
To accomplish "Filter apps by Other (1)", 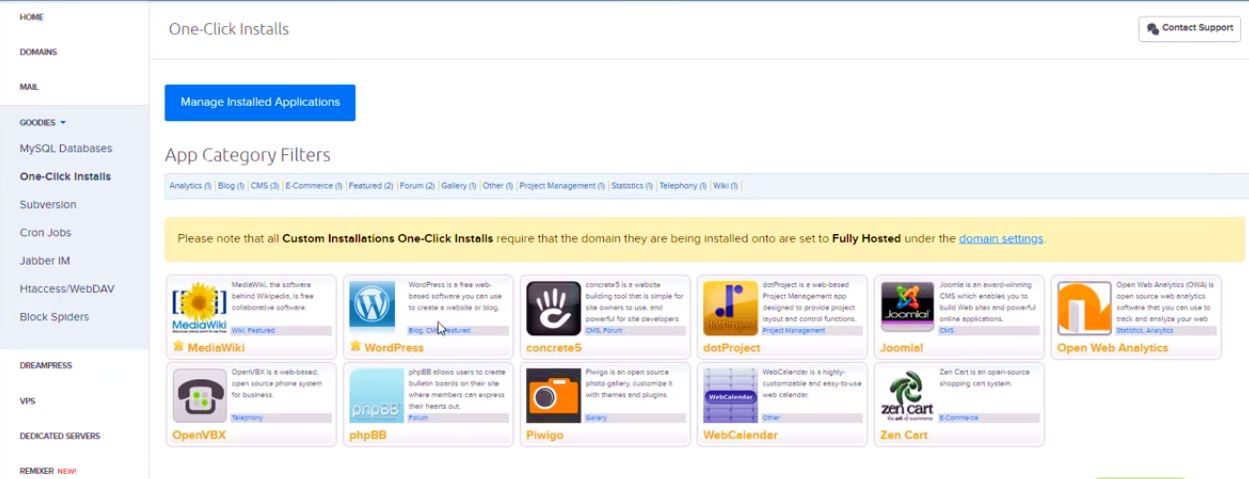I will [x=497, y=186].
